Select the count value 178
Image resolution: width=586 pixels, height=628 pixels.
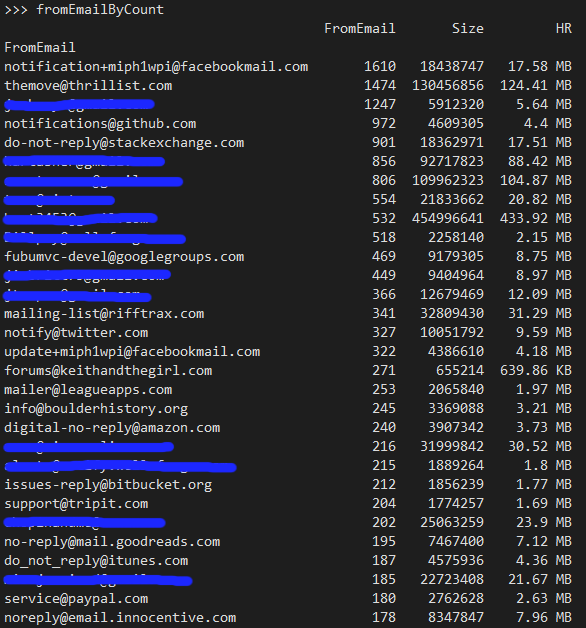pos(384,618)
